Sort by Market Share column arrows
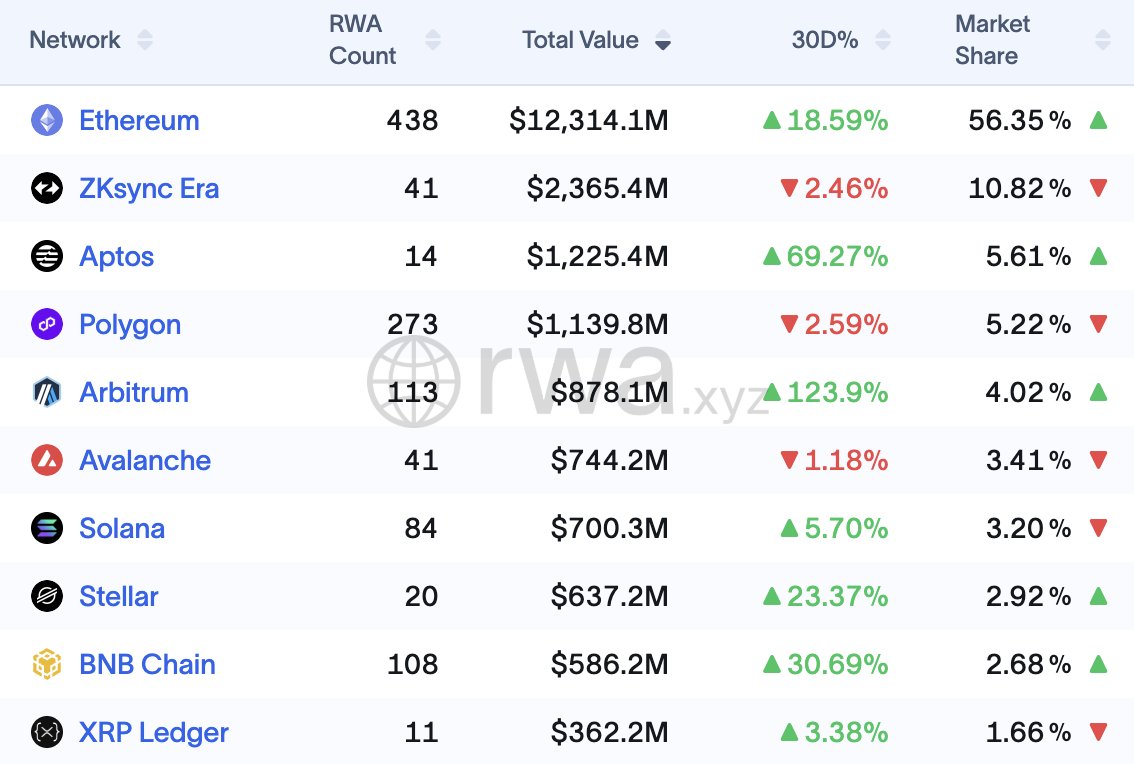This screenshot has height=764, width=1134. point(1102,40)
